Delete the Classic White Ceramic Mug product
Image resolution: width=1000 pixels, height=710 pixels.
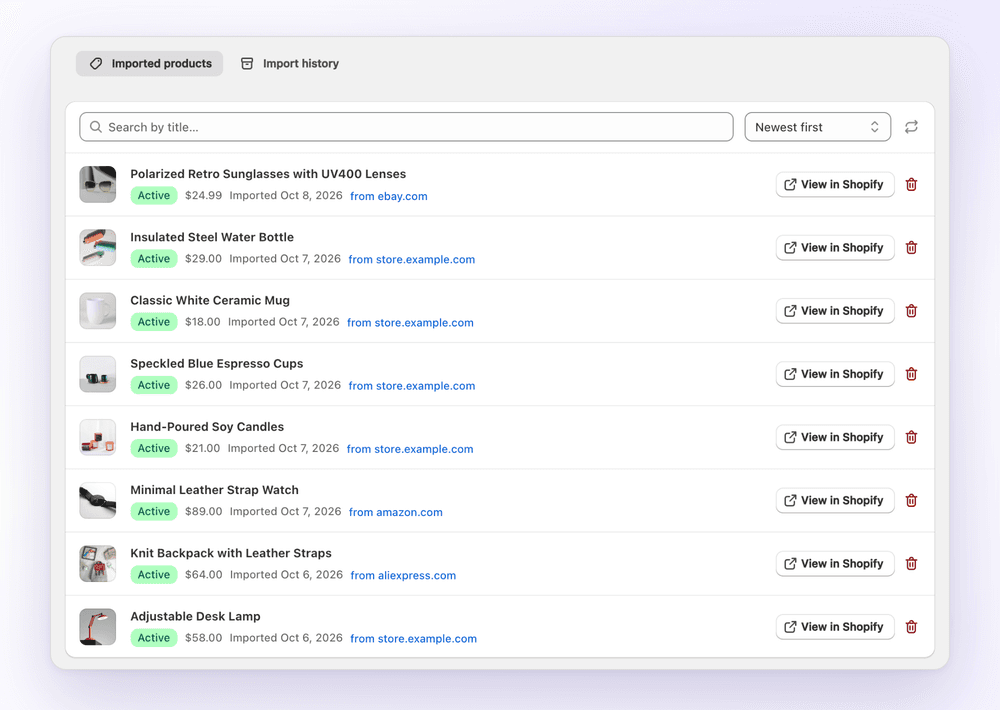point(911,311)
